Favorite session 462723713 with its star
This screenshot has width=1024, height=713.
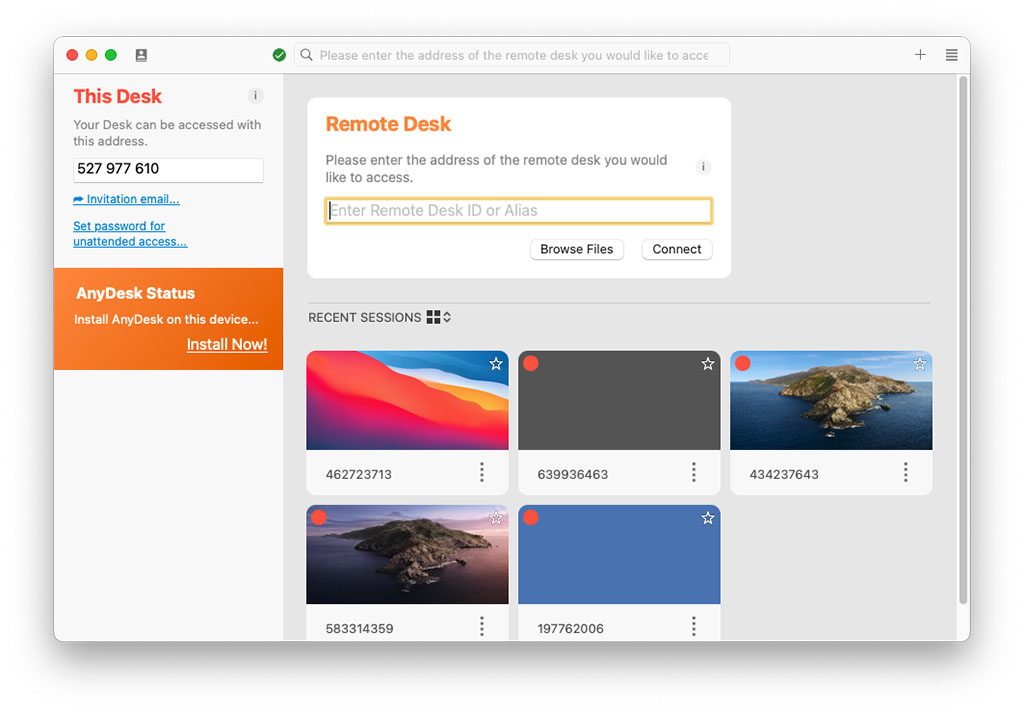496,364
